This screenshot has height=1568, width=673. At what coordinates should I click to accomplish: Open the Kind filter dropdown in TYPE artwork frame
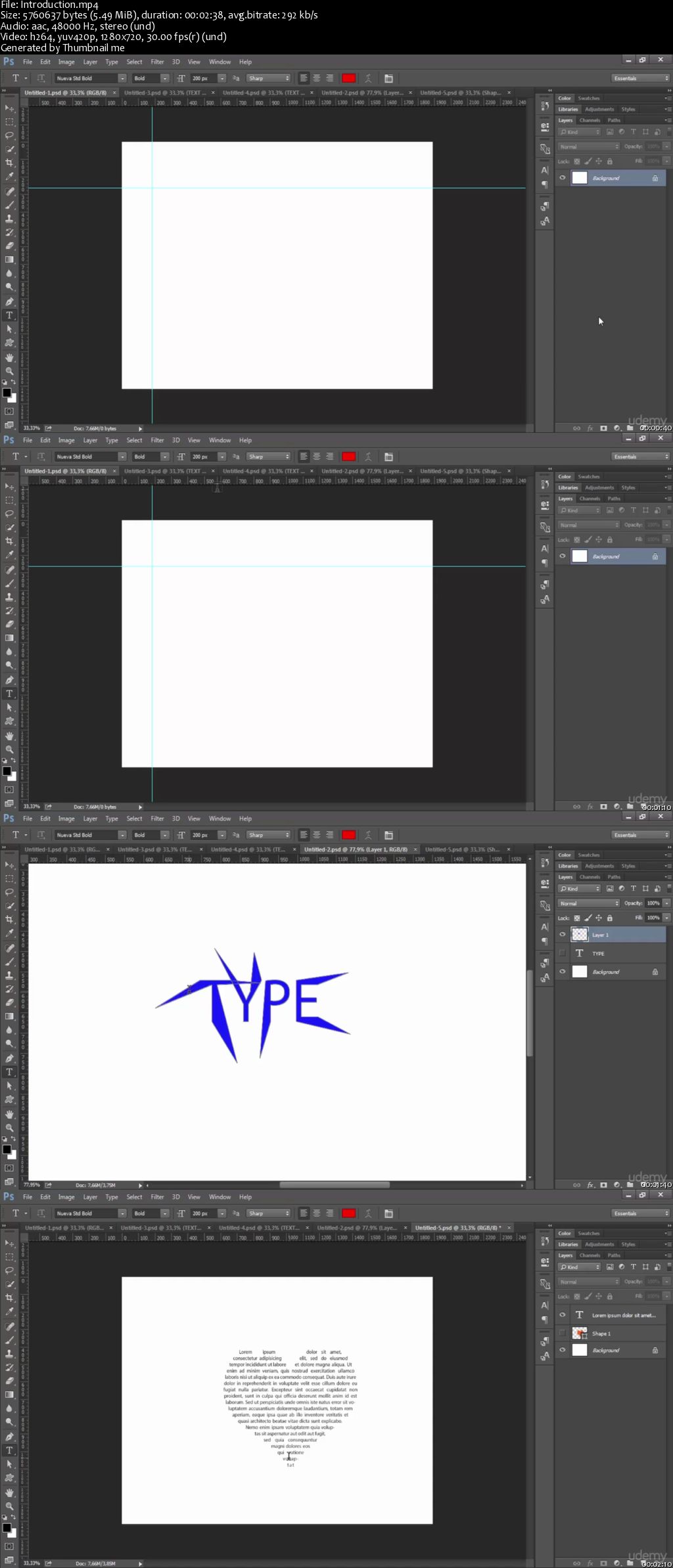[579, 888]
